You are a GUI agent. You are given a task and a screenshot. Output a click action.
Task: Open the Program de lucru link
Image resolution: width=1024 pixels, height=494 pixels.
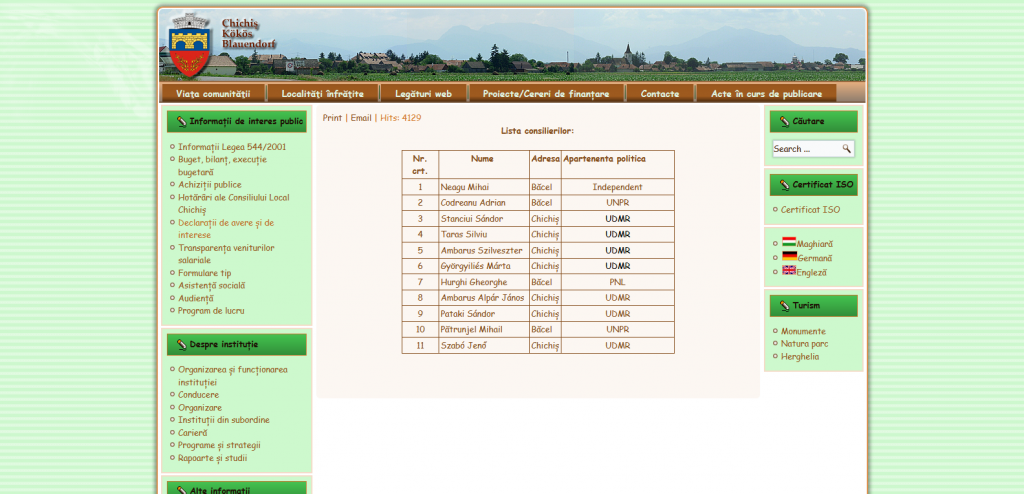211,311
